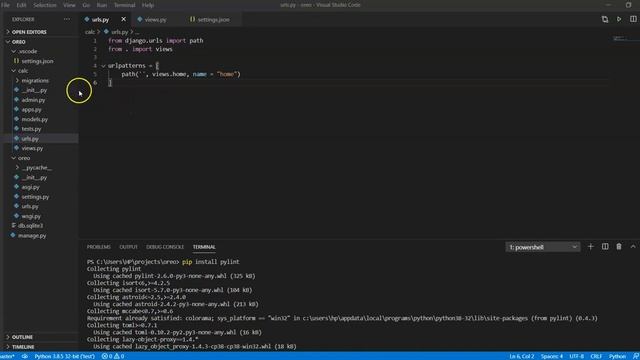Change file encoding UTF-8
This screenshot has width=640, height=360.
tap(576, 356)
